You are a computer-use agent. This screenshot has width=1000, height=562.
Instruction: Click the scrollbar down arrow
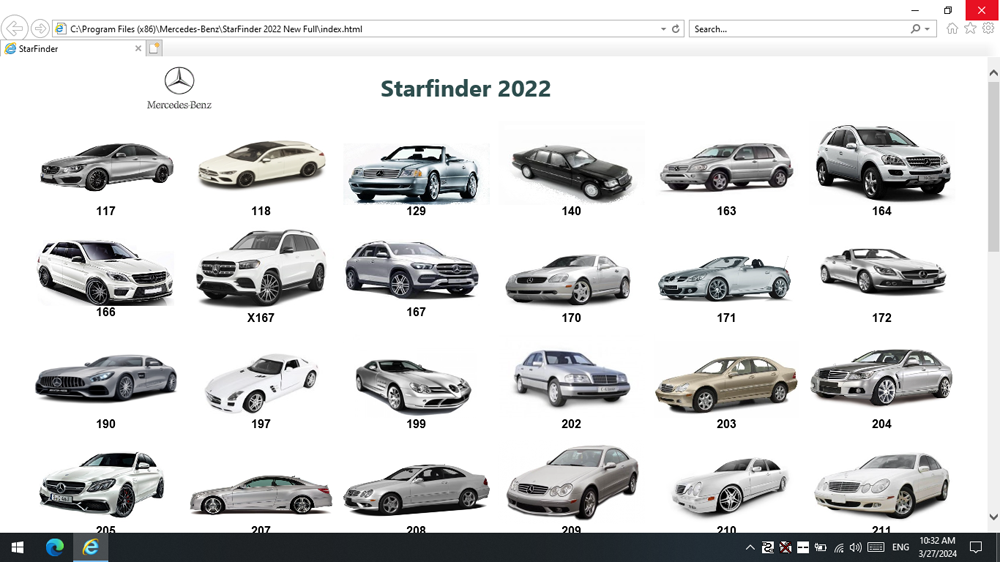click(x=994, y=517)
